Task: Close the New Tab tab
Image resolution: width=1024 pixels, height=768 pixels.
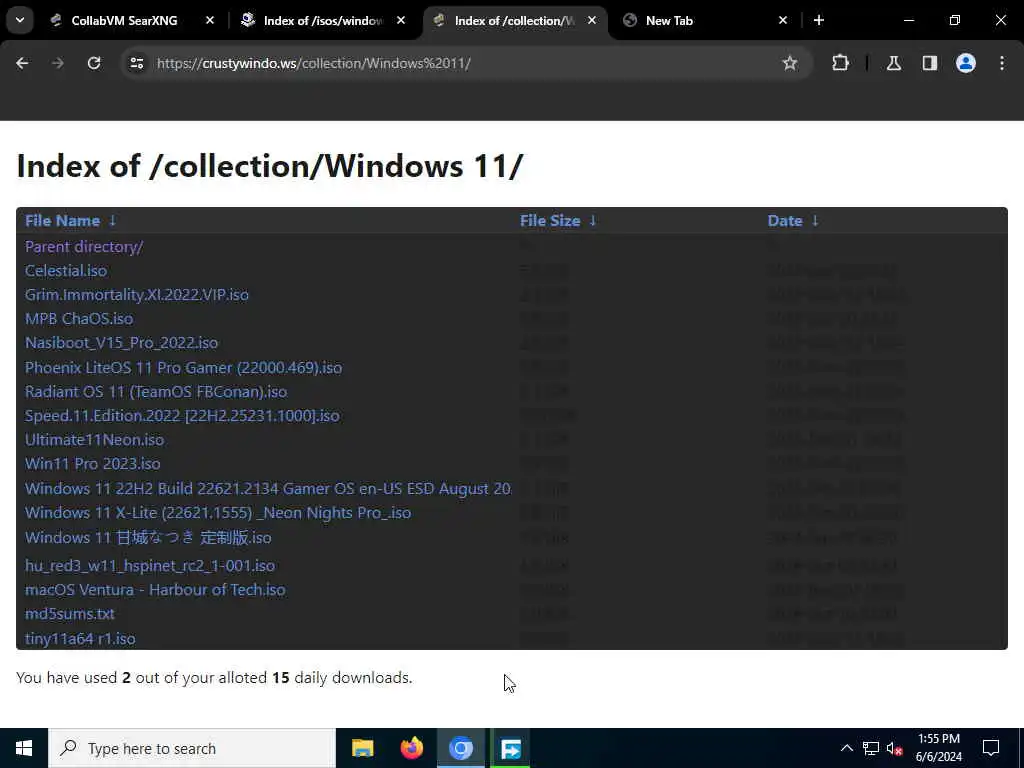Action: tap(783, 20)
